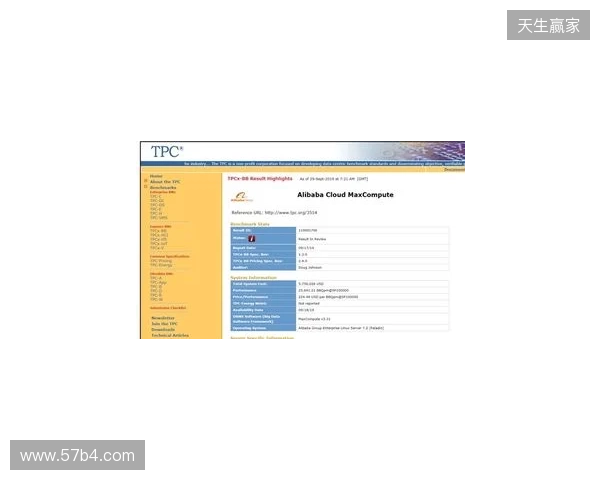
Task: Open TPC-Energy specification link
Action: click(x=161, y=265)
